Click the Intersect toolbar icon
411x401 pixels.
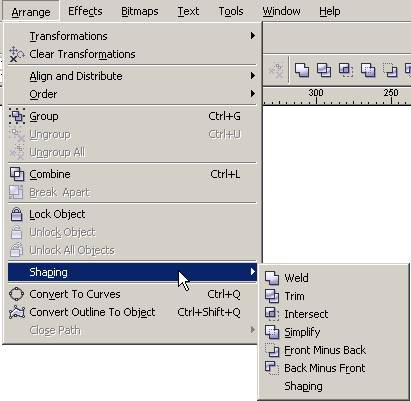(346, 70)
